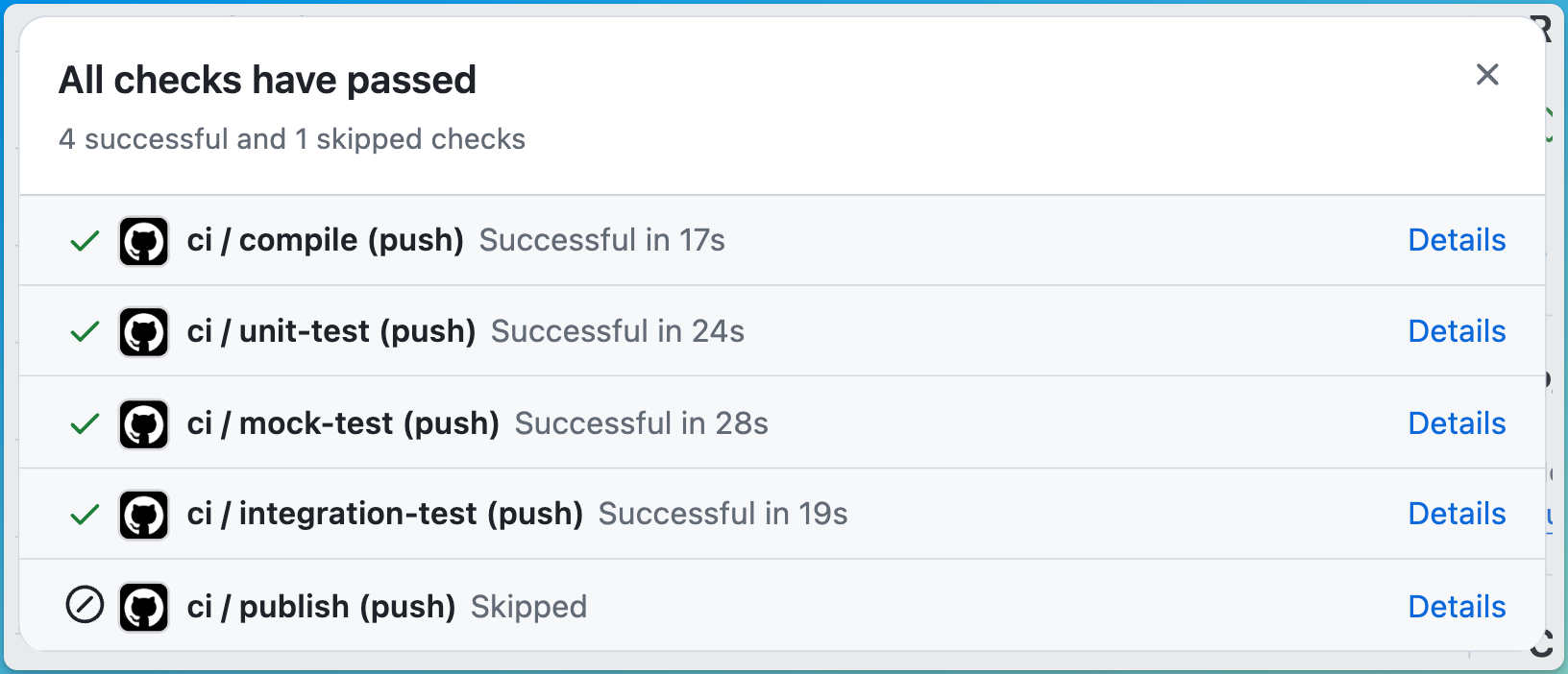View Details of ci / mock-test check
Screen dimensions: 1568x674
(x=1457, y=423)
